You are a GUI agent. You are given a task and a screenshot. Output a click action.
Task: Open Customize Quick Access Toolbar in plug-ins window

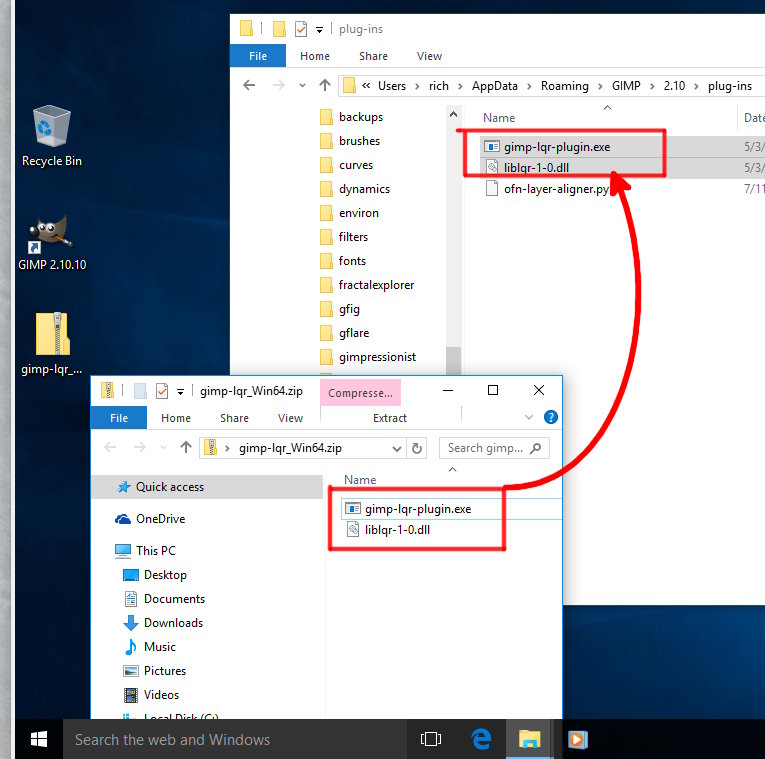point(319,30)
